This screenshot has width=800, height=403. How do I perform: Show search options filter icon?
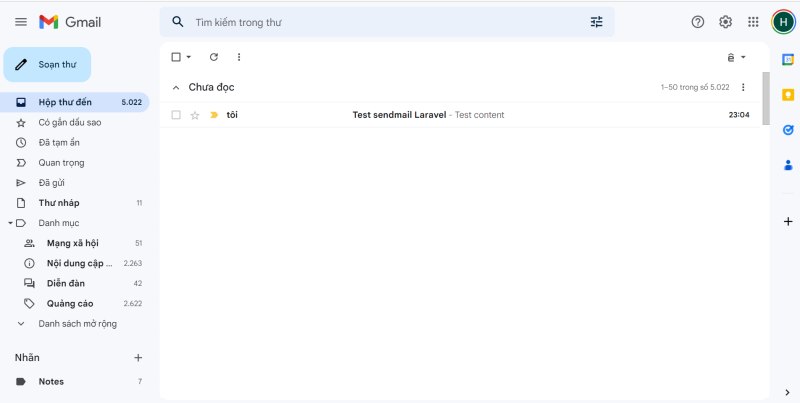tap(596, 22)
